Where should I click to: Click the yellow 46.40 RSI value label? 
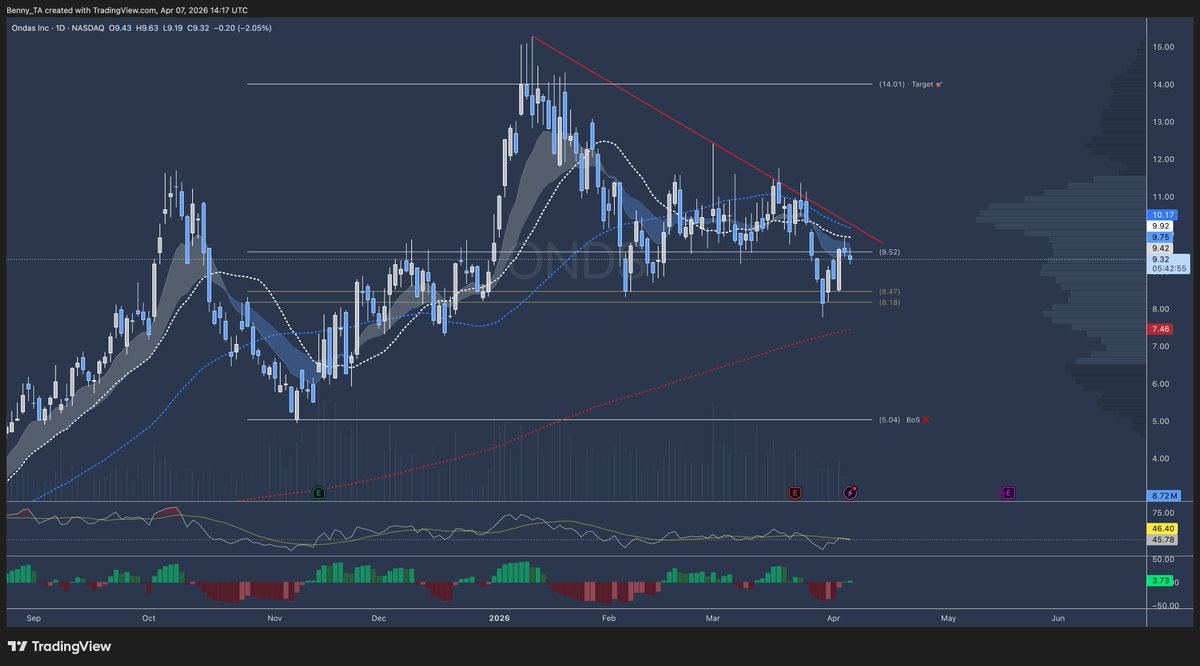[1162, 527]
